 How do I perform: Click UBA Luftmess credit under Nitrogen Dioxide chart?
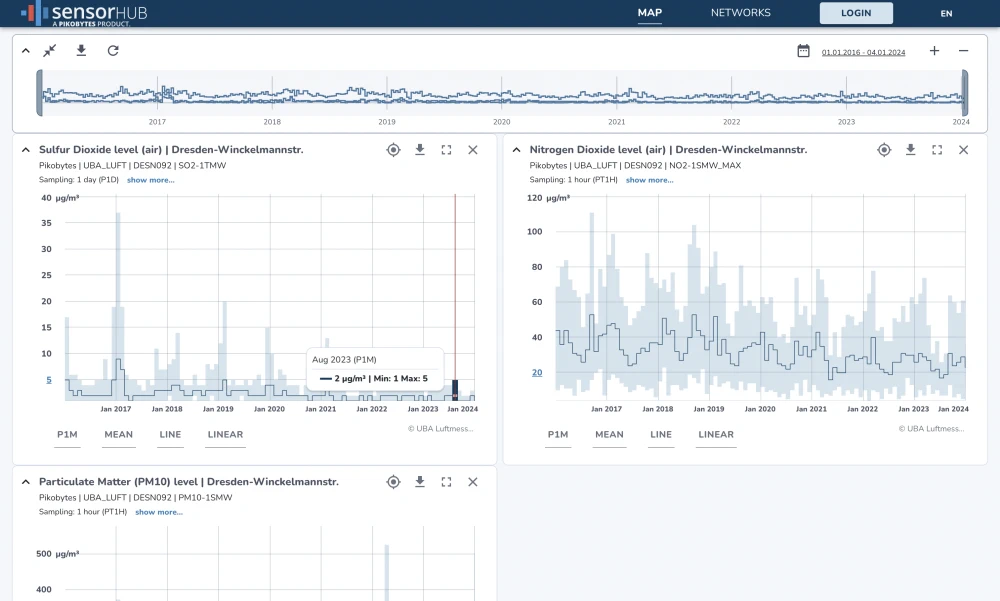point(931,429)
